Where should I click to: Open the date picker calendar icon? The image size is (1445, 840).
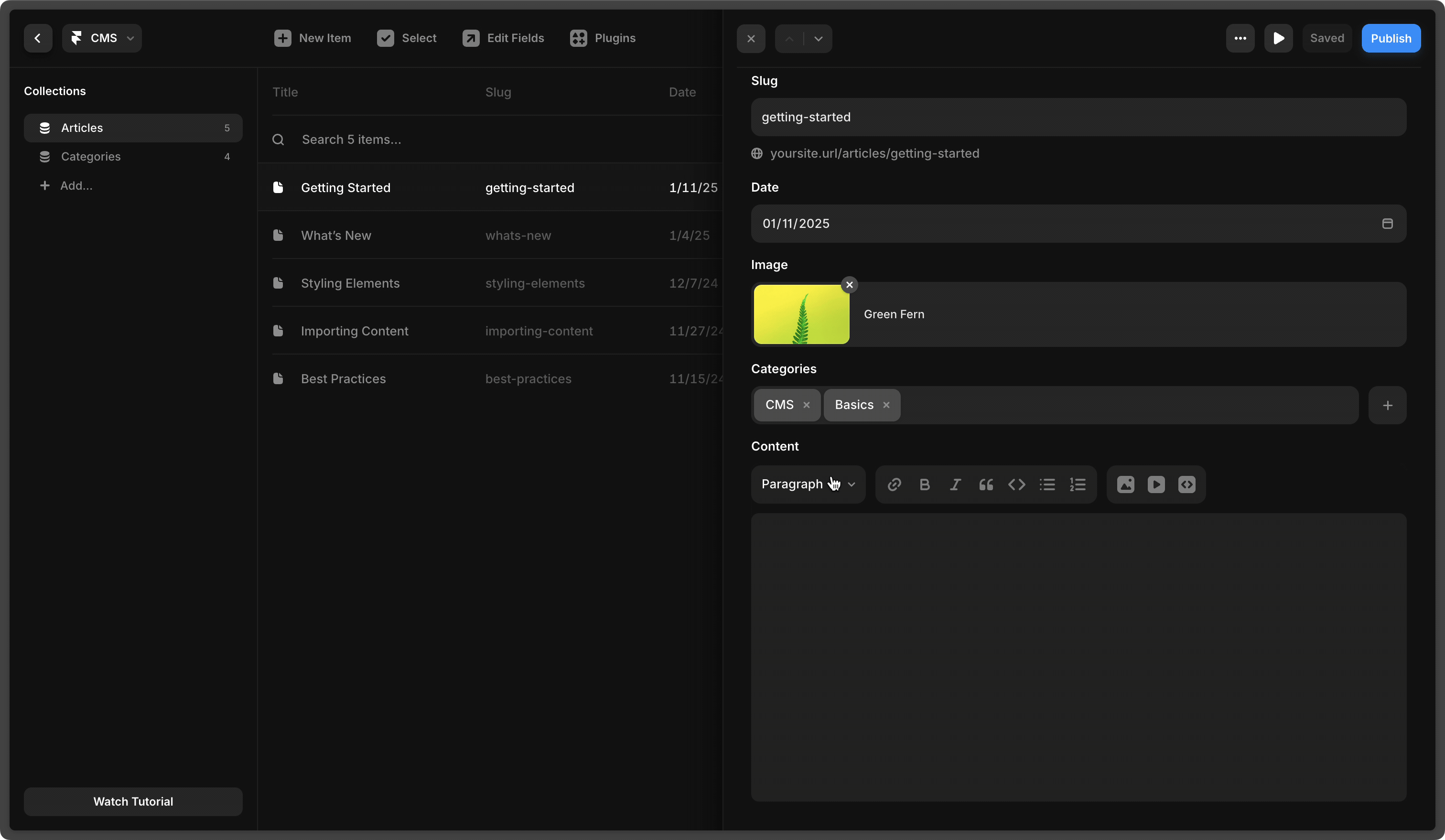click(x=1387, y=224)
